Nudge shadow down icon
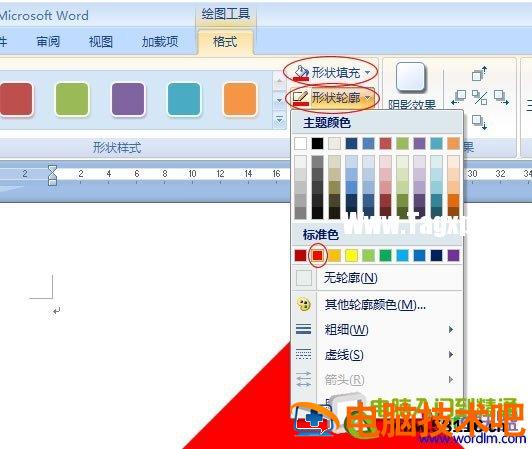Screen dimensions: 532x449 click(479, 122)
